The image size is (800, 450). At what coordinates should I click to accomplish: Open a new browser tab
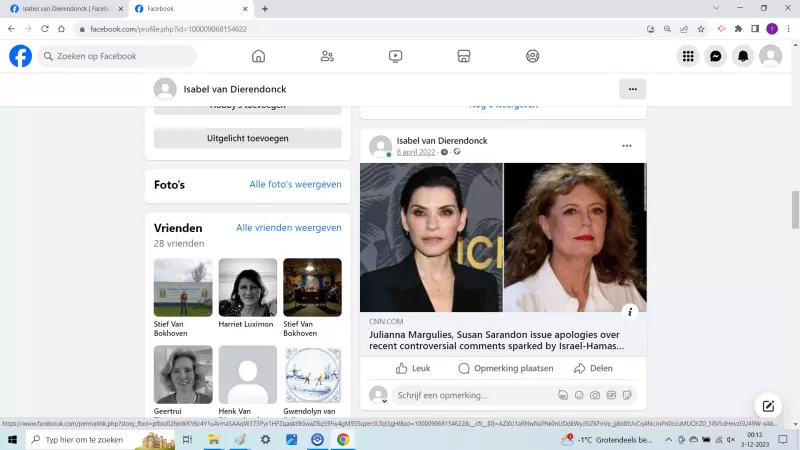click(x=265, y=8)
